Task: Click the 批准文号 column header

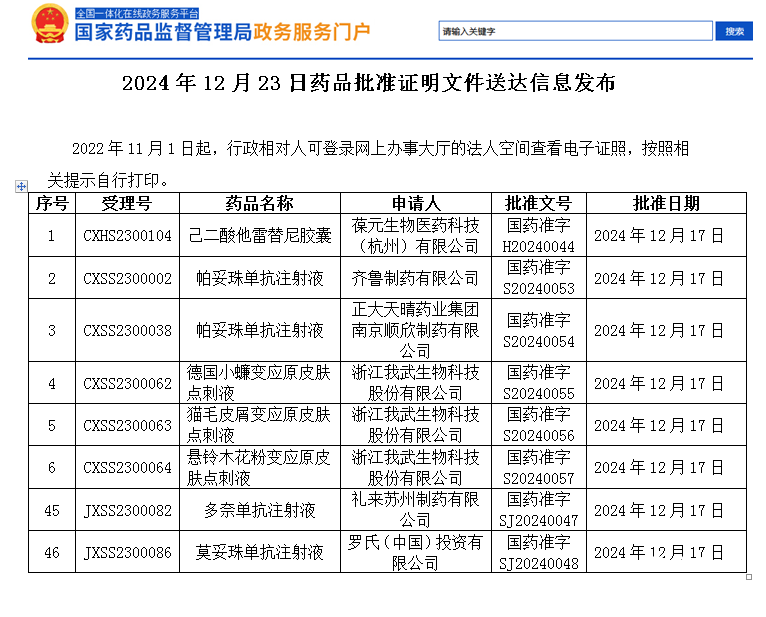Action: point(538,203)
